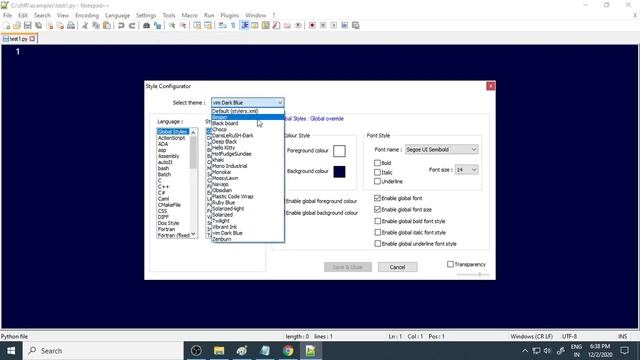Click the Zoom In toolbar icon

pyautogui.click(x=172, y=25)
